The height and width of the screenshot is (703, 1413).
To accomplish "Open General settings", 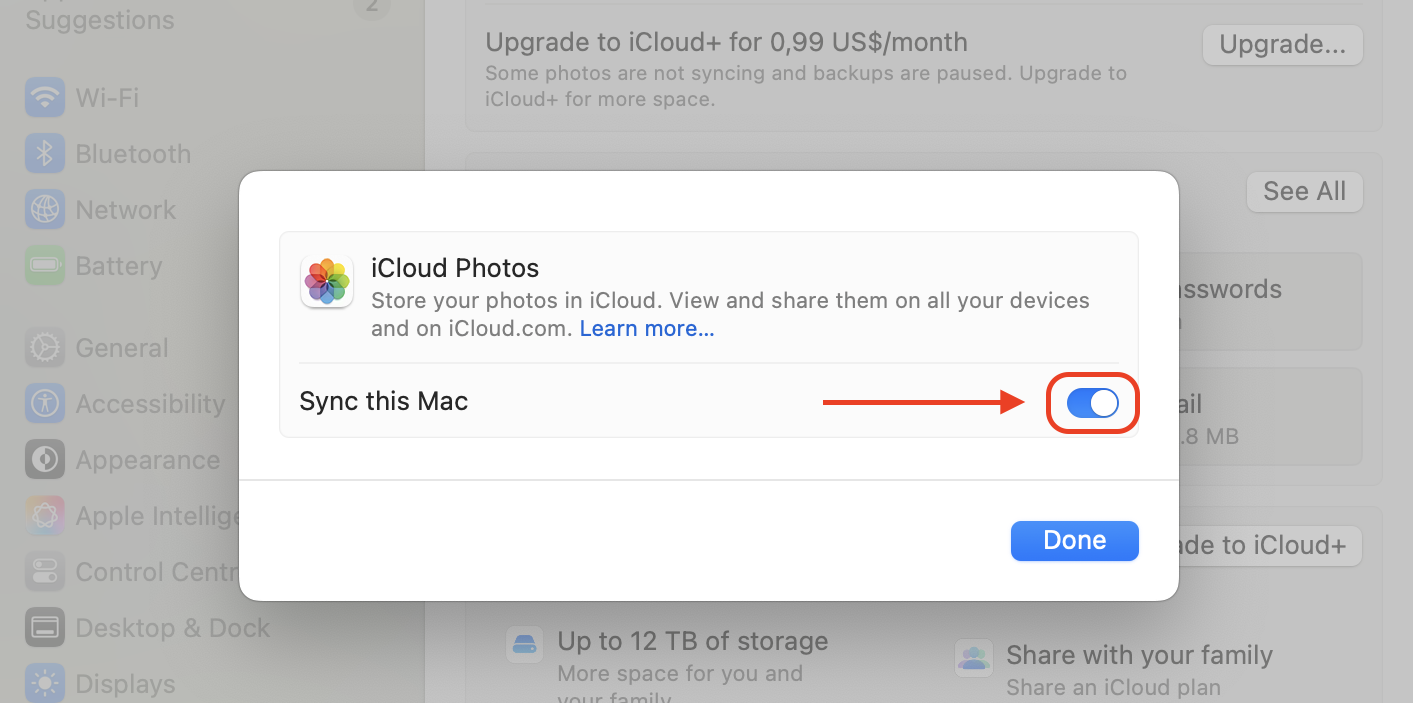I will 122,347.
